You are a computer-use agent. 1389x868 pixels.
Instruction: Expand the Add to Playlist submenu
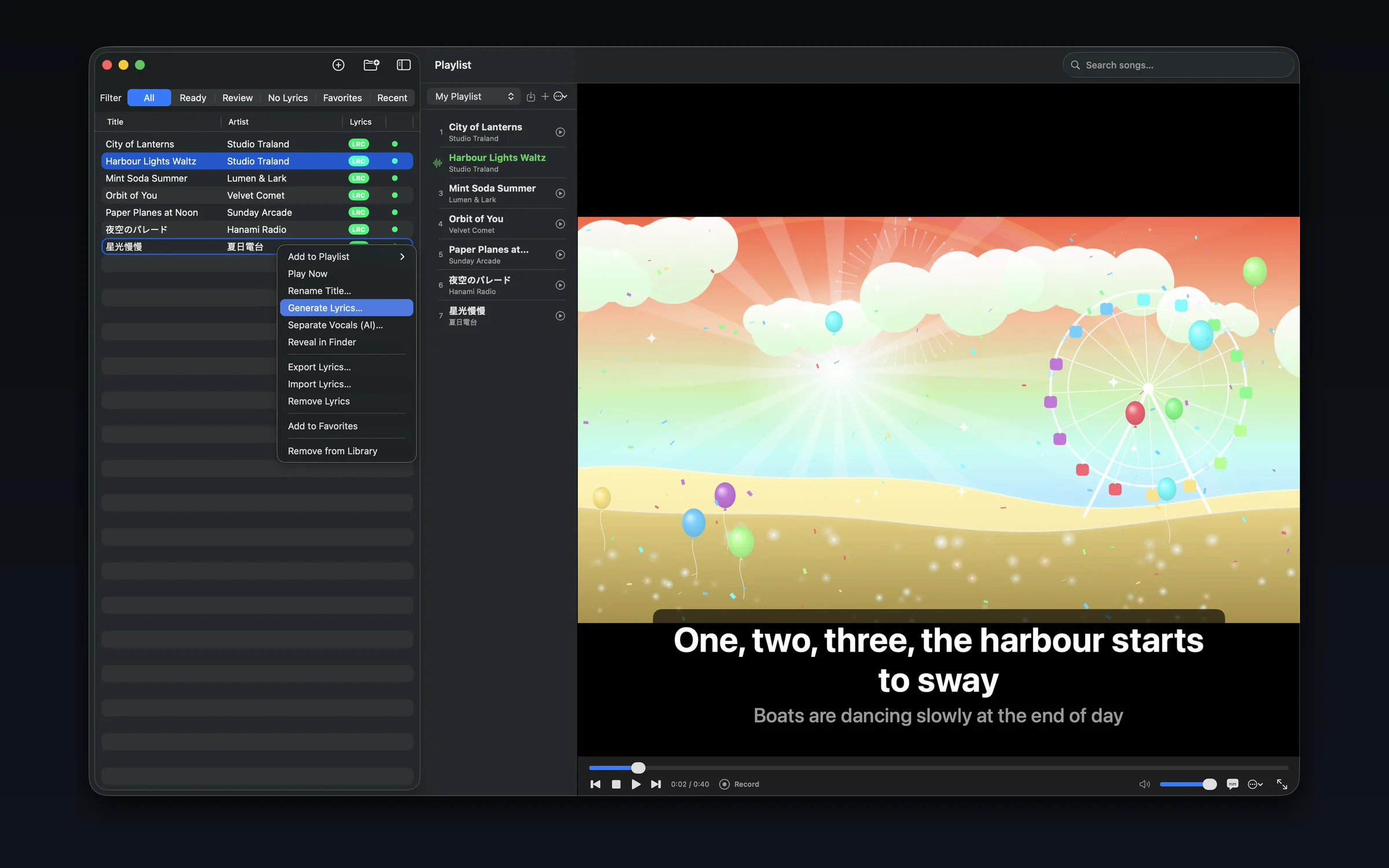tap(346, 256)
